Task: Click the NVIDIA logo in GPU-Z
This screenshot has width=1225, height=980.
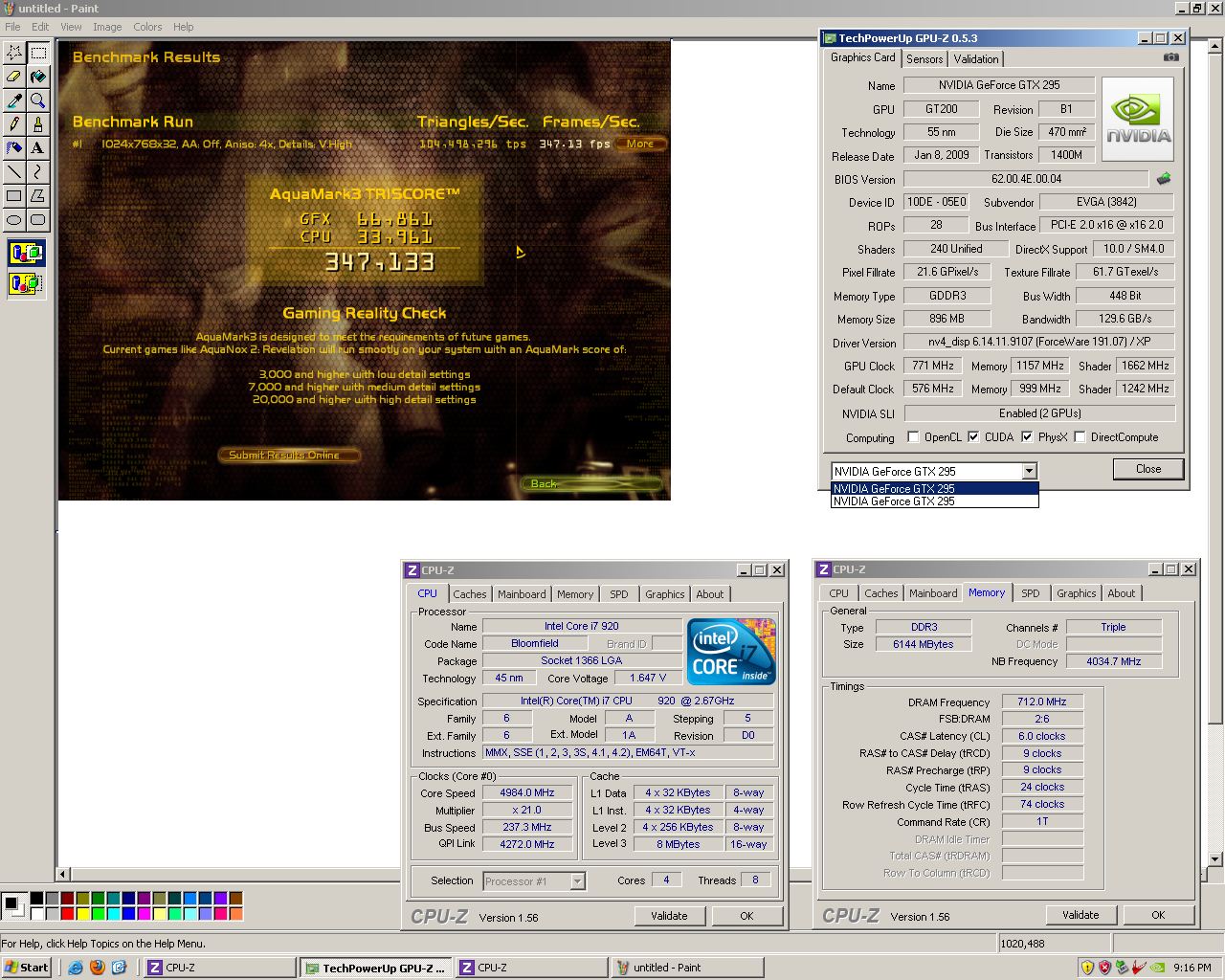Action: [1138, 120]
